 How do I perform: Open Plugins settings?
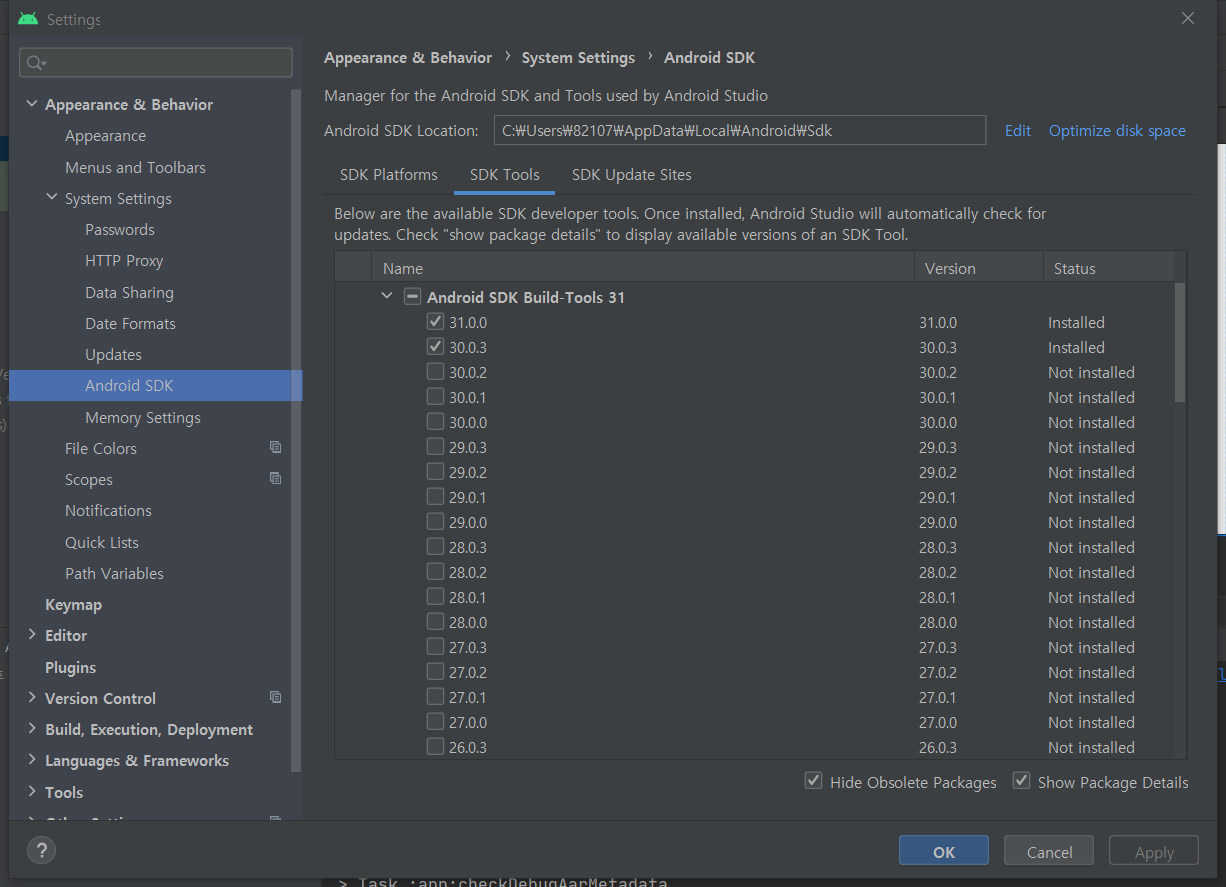(70, 668)
